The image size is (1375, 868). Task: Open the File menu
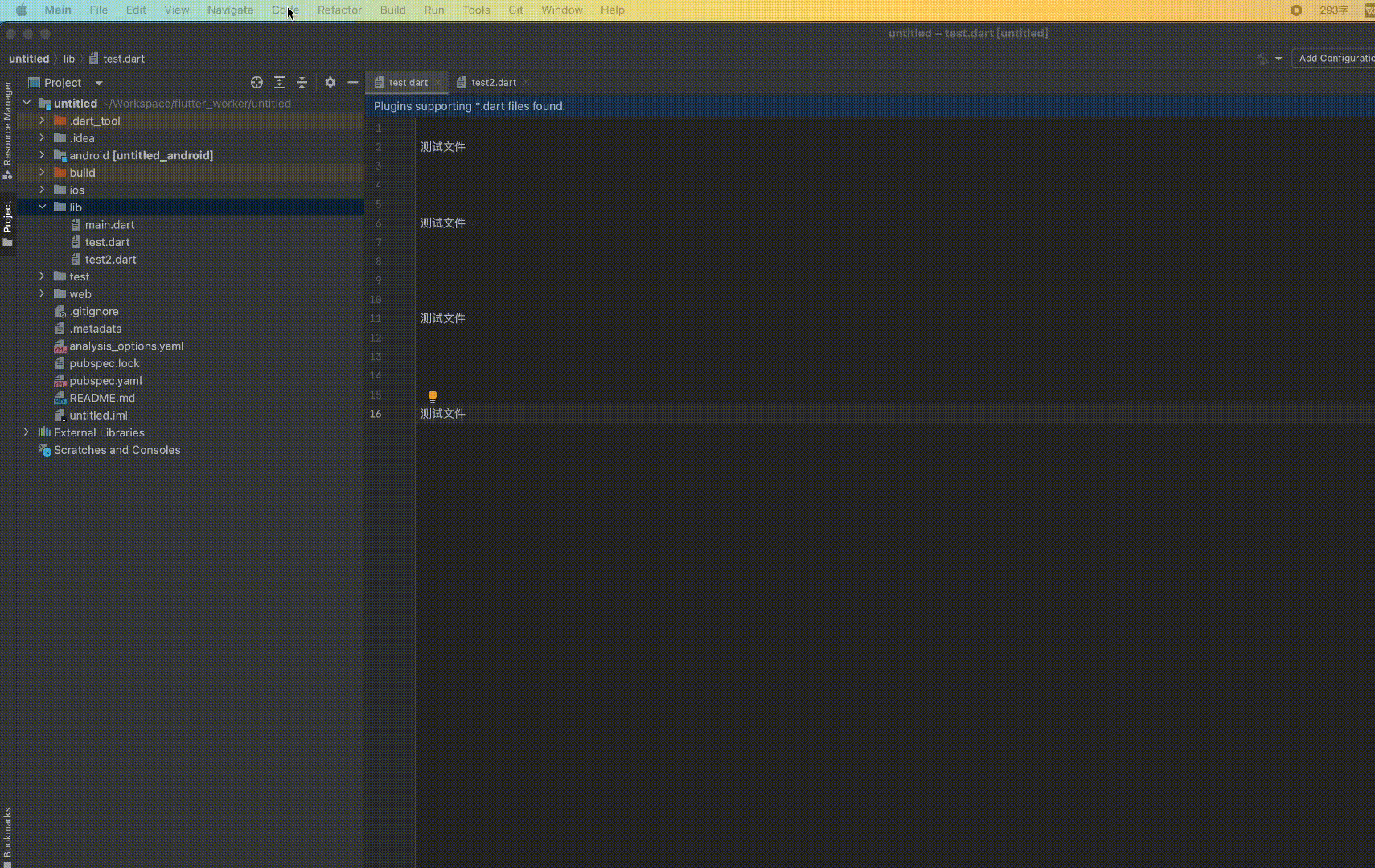pyautogui.click(x=99, y=10)
